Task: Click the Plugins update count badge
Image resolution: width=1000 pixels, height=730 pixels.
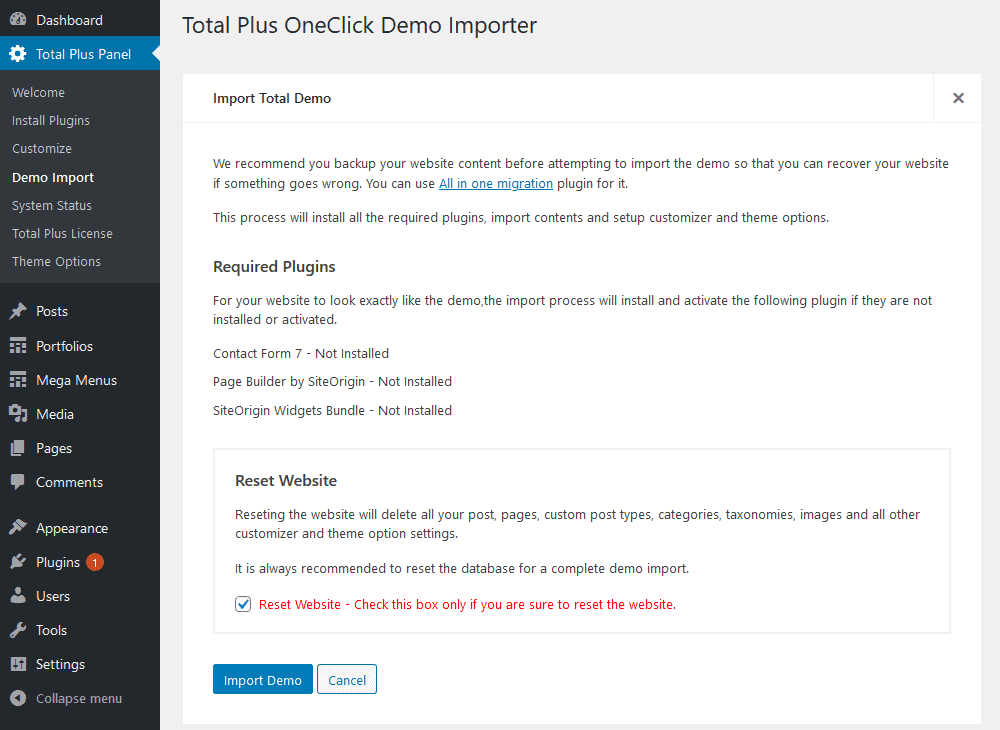Action: [95, 562]
